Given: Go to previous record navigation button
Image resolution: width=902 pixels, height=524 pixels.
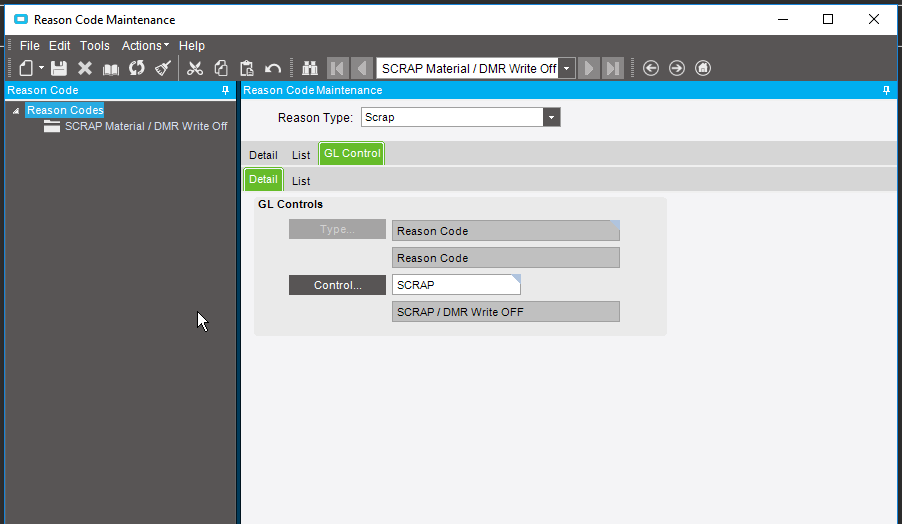Looking at the screenshot, I should click(362, 68).
